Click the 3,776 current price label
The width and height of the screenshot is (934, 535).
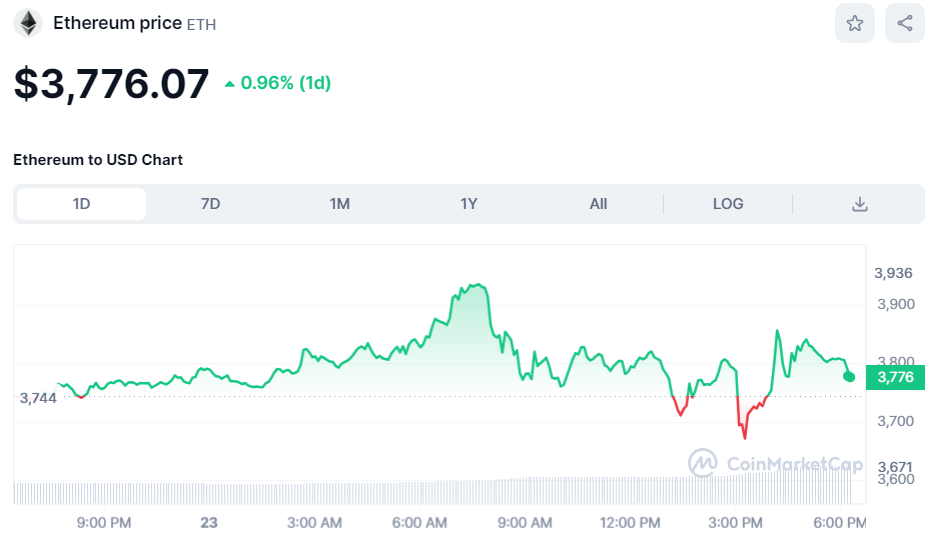click(895, 377)
